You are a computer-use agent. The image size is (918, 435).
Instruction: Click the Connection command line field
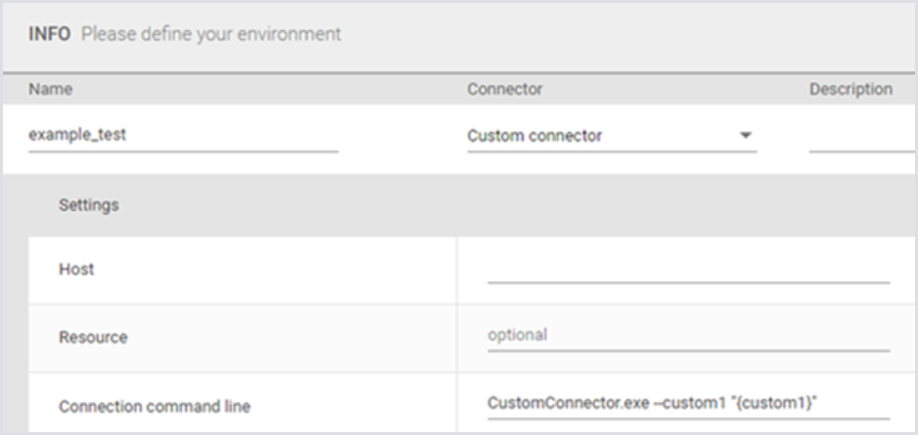point(688,403)
